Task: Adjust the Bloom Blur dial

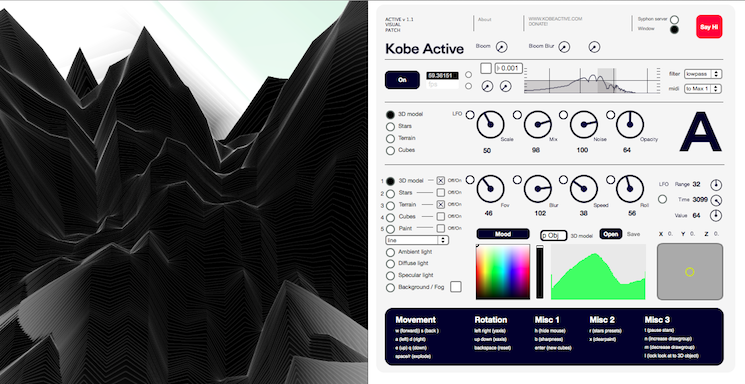Action: (x=564, y=47)
